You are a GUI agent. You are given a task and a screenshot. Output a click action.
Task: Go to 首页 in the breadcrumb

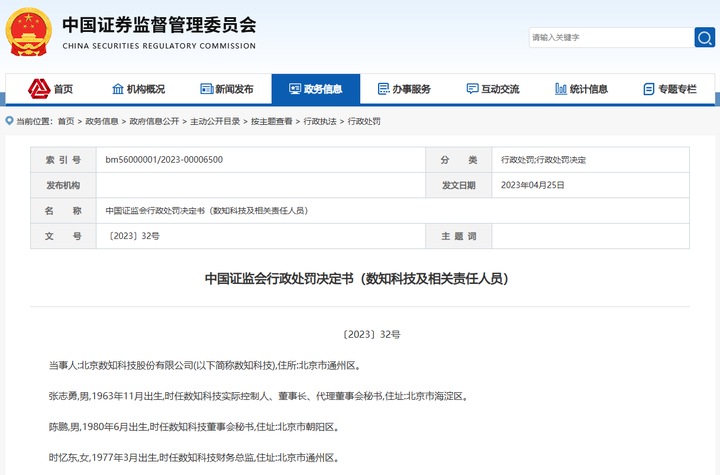click(66, 121)
